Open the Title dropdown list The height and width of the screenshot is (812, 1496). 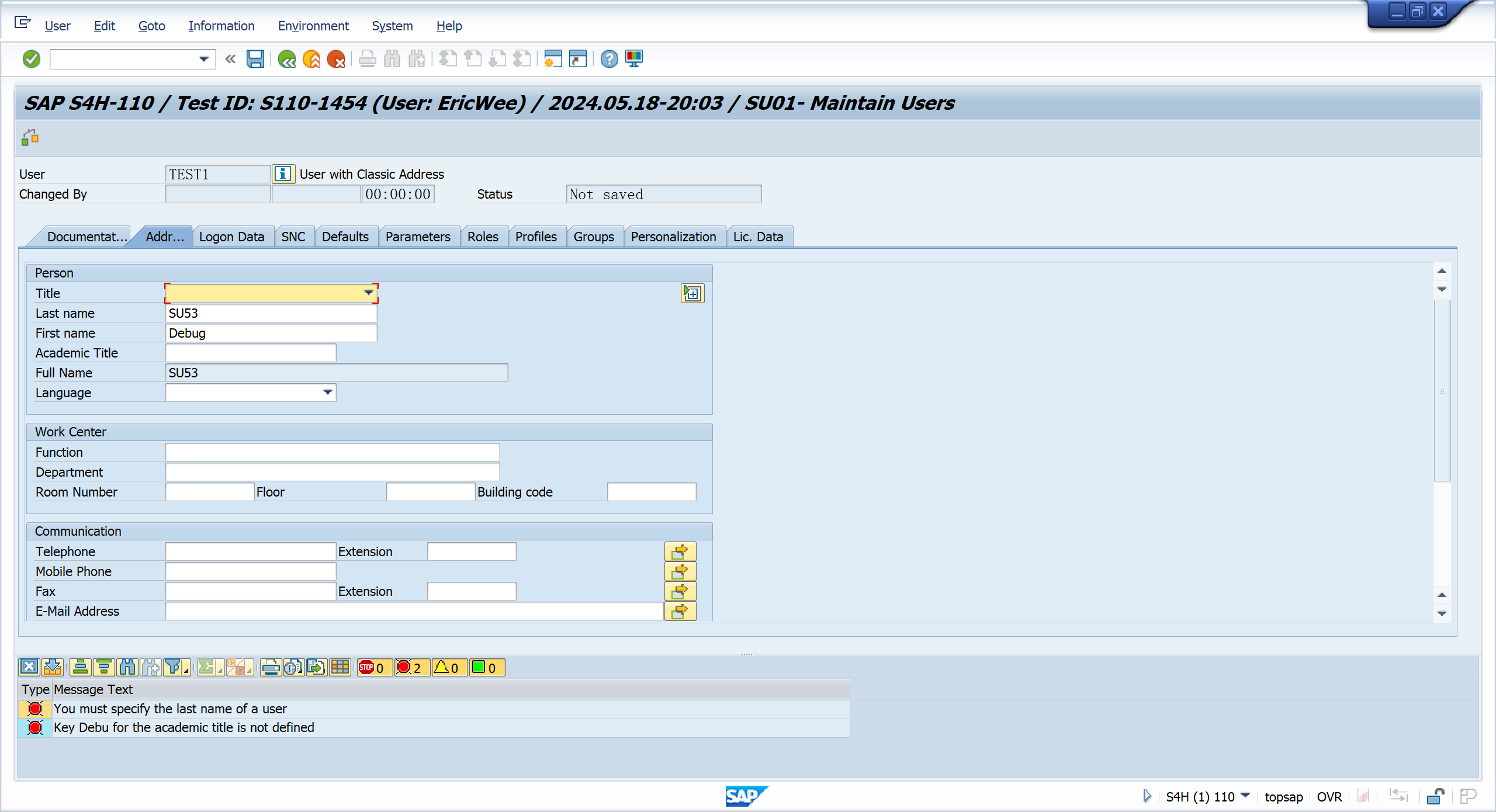coord(369,293)
